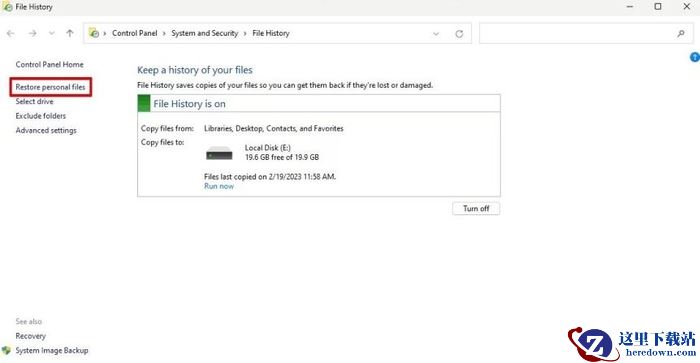
Task: Click the forward navigation arrow
Action: tap(33, 33)
